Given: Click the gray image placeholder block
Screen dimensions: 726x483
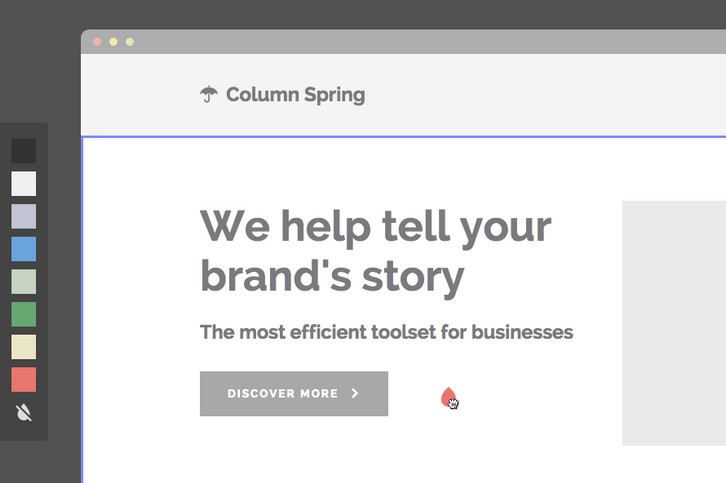Looking at the screenshot, I should coord(673,322).
